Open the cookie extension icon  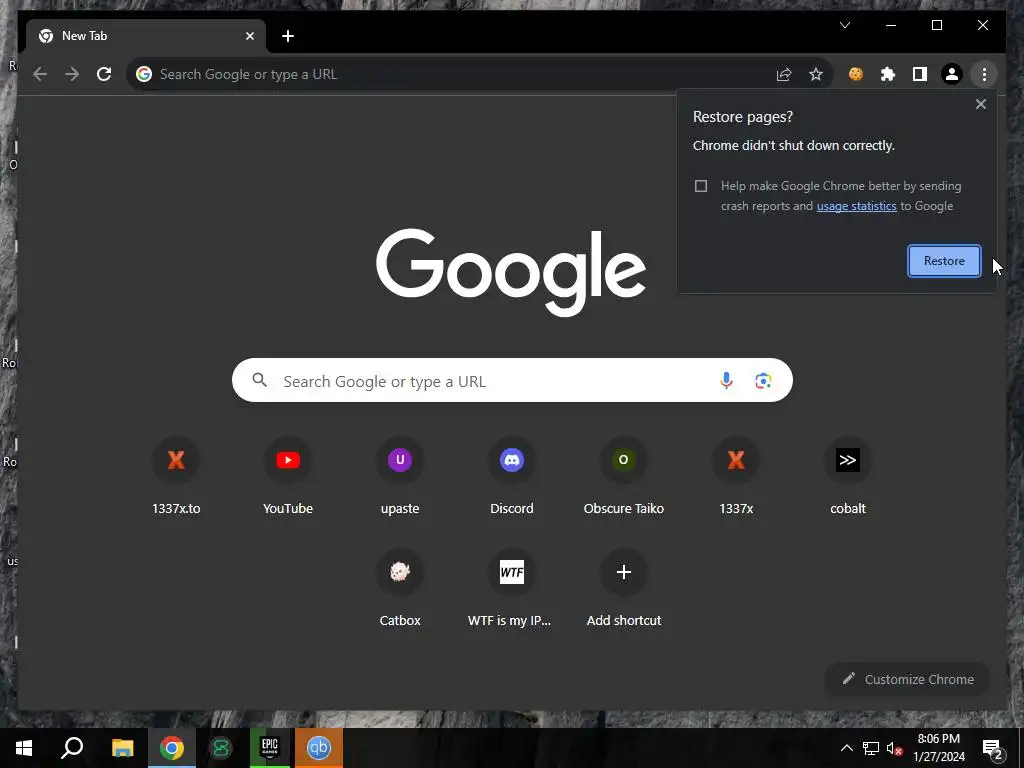tap(856, 74)
